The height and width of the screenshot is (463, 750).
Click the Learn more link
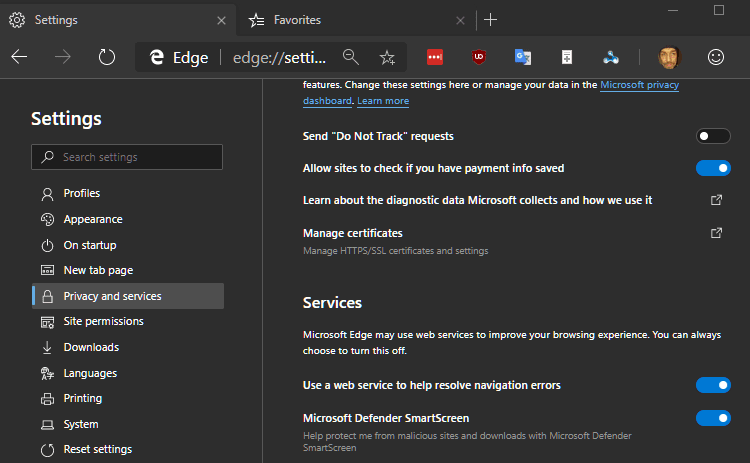click(383, 101)
